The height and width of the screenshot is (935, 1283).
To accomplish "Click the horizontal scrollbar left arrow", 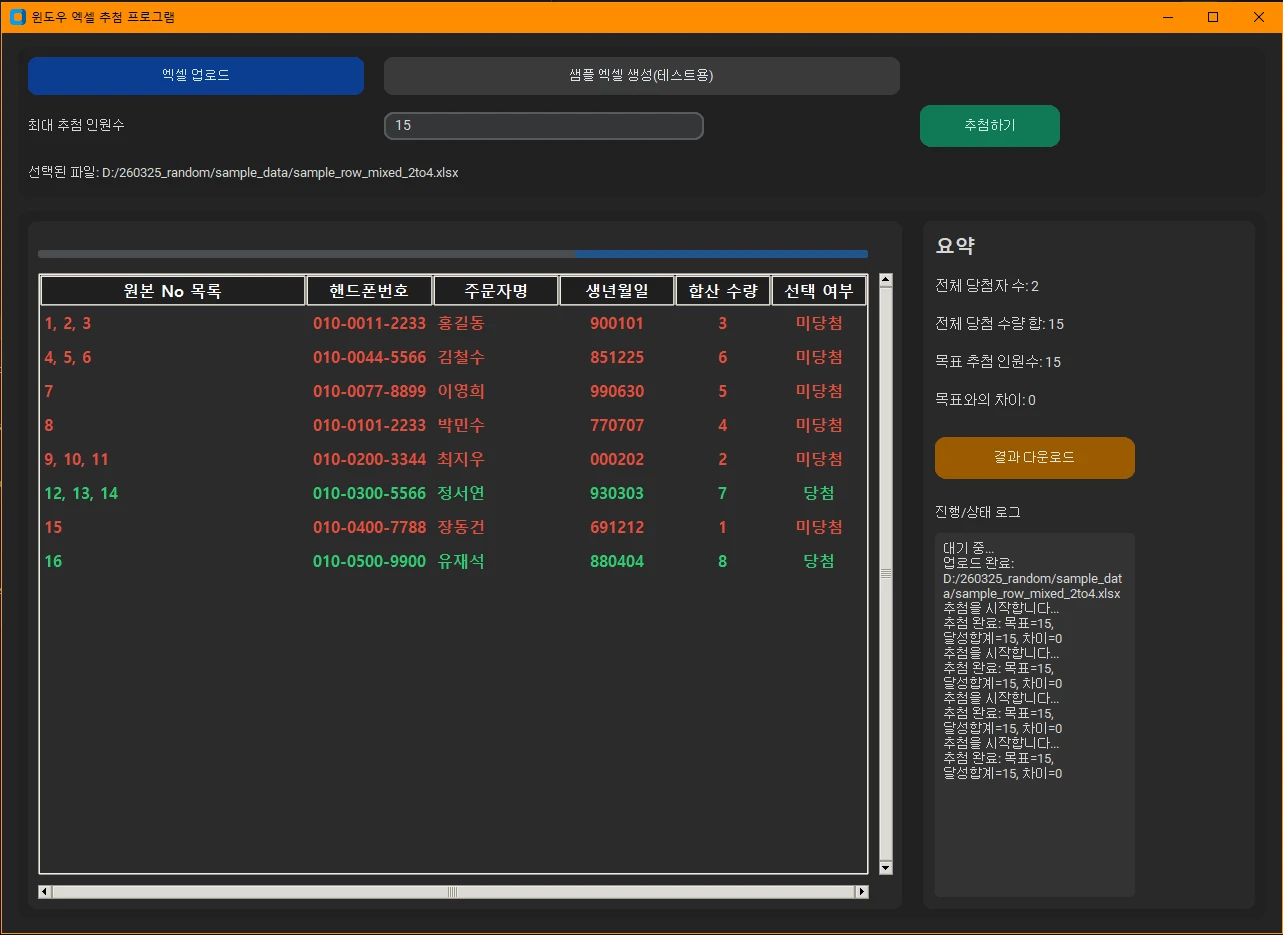I will [45, 891].
